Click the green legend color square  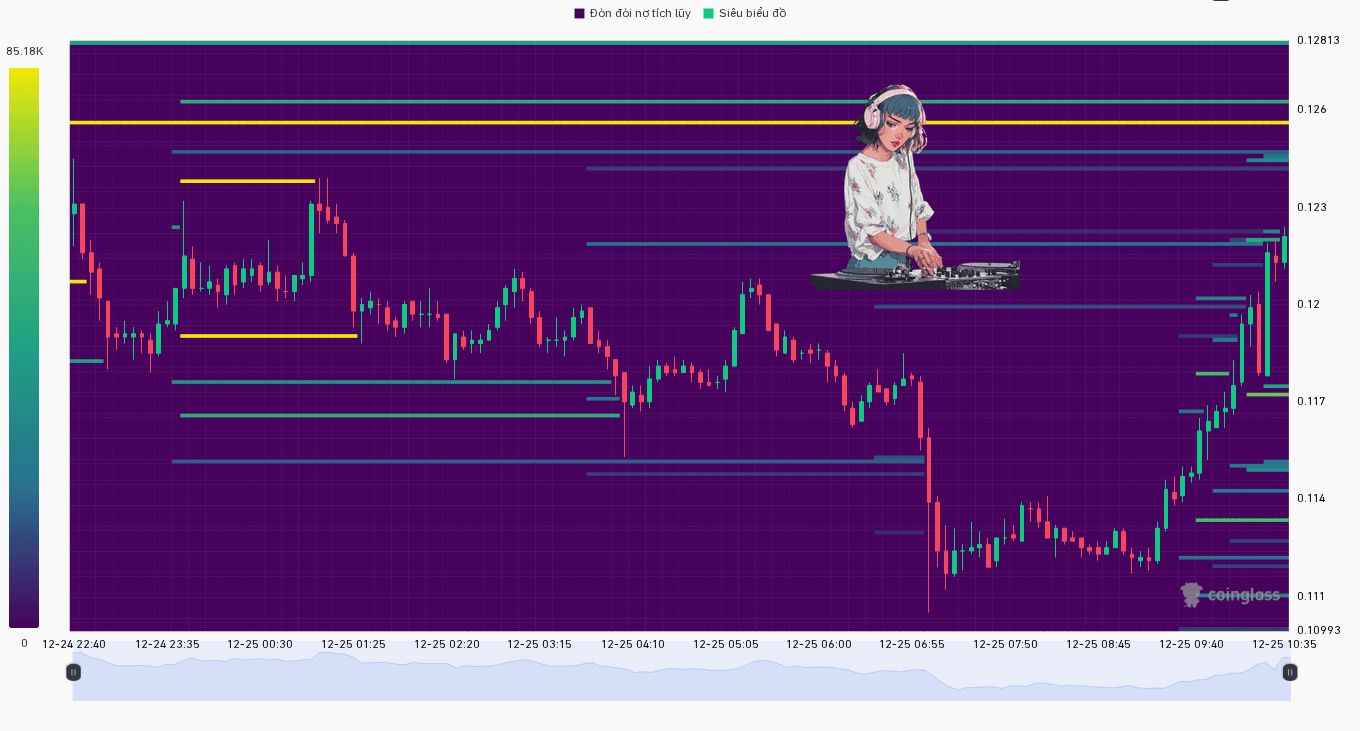click(x=709, y=13)
